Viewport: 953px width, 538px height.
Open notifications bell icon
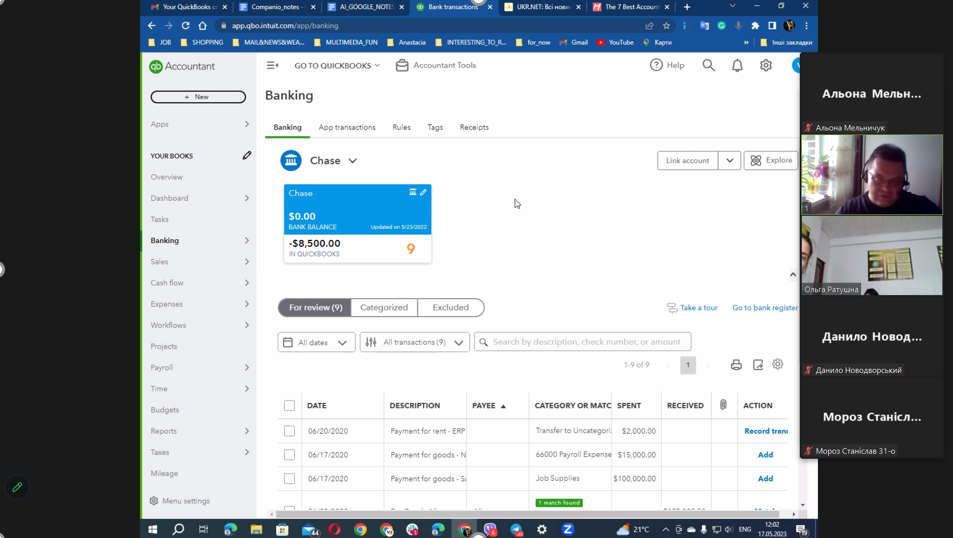point(737,65)
